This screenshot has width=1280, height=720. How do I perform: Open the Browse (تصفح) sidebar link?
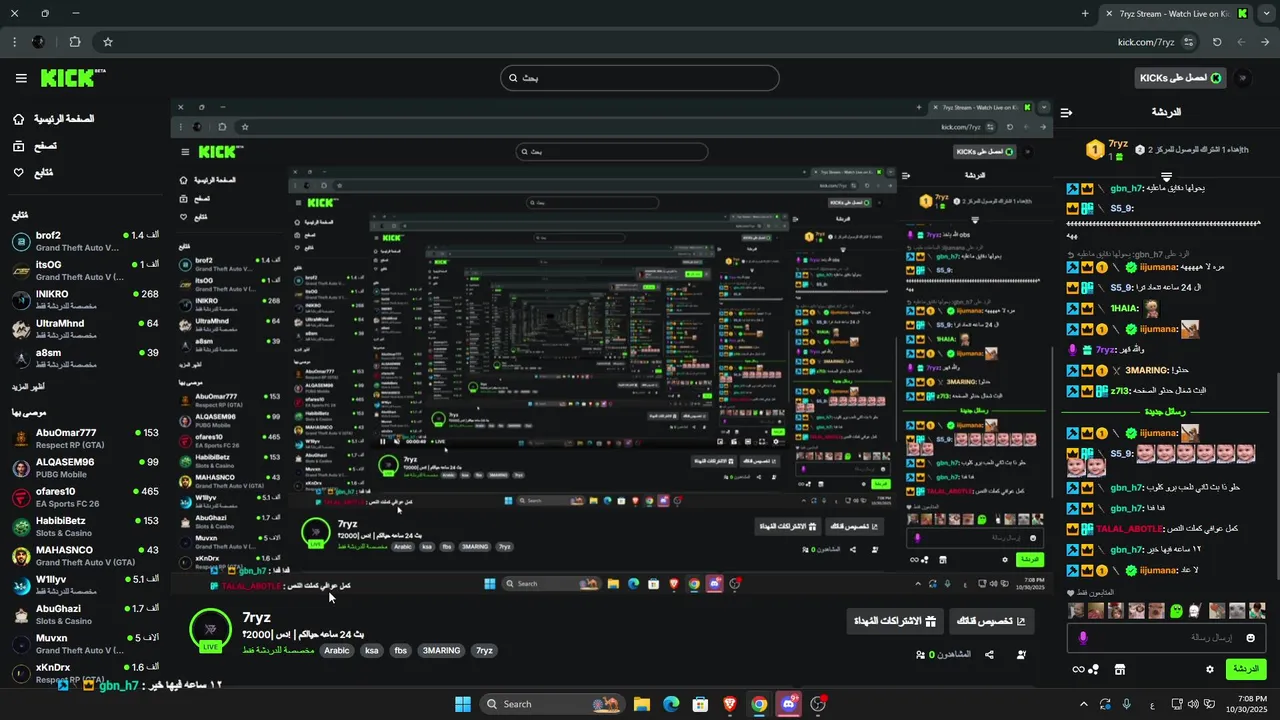click(x=34, y=146)
